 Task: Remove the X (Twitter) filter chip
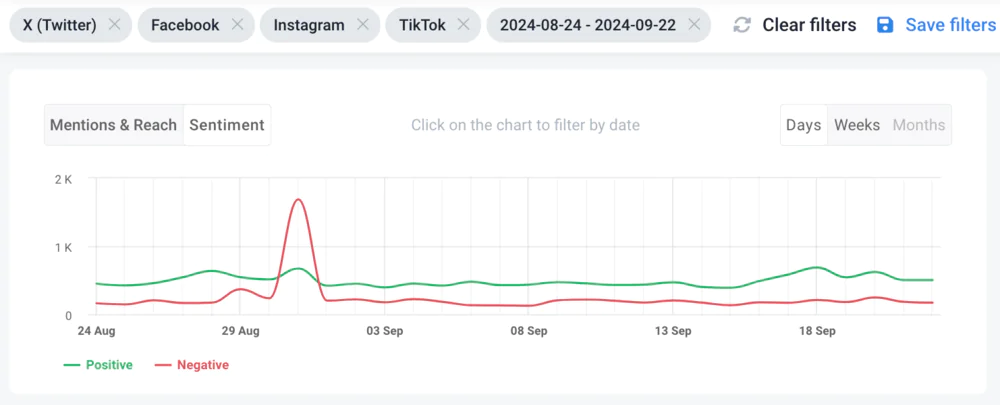point(114,25)
